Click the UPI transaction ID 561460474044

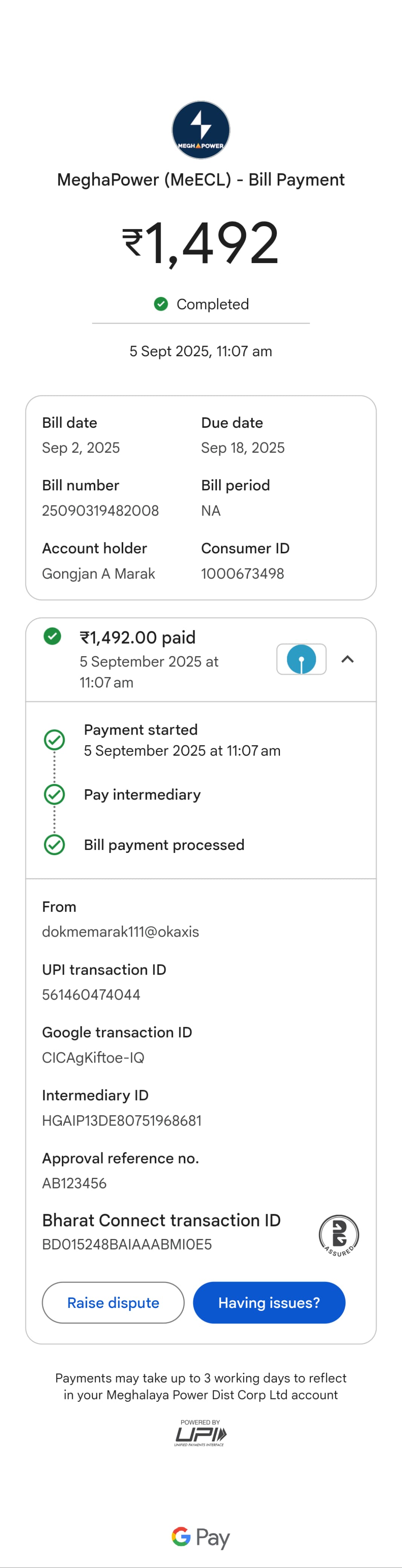click(x=91, y=995)
